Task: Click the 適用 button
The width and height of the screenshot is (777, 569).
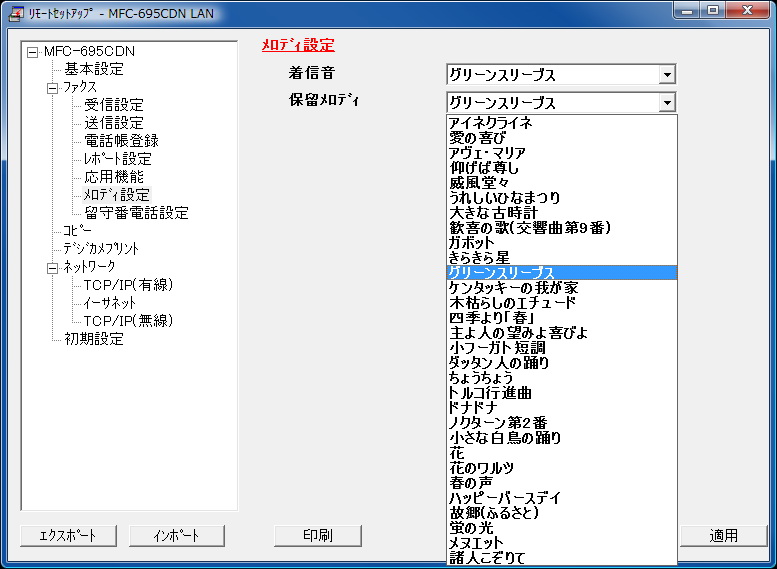Action: coord(723,536)
